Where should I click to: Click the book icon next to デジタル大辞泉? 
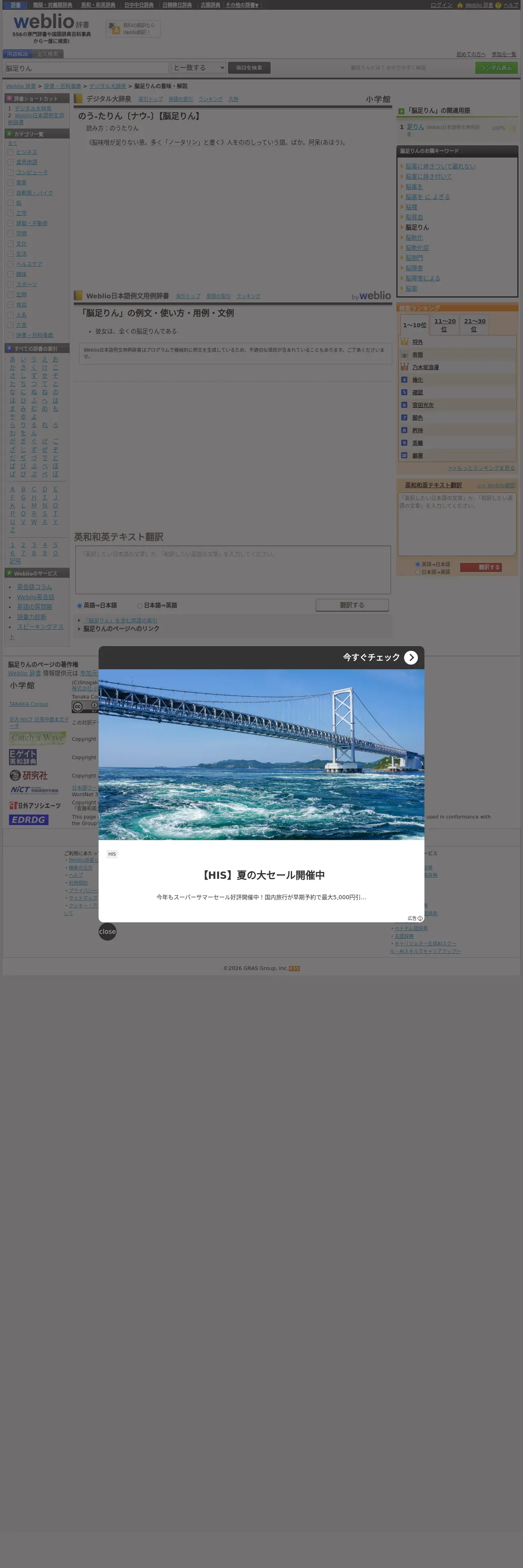point(78,99)
